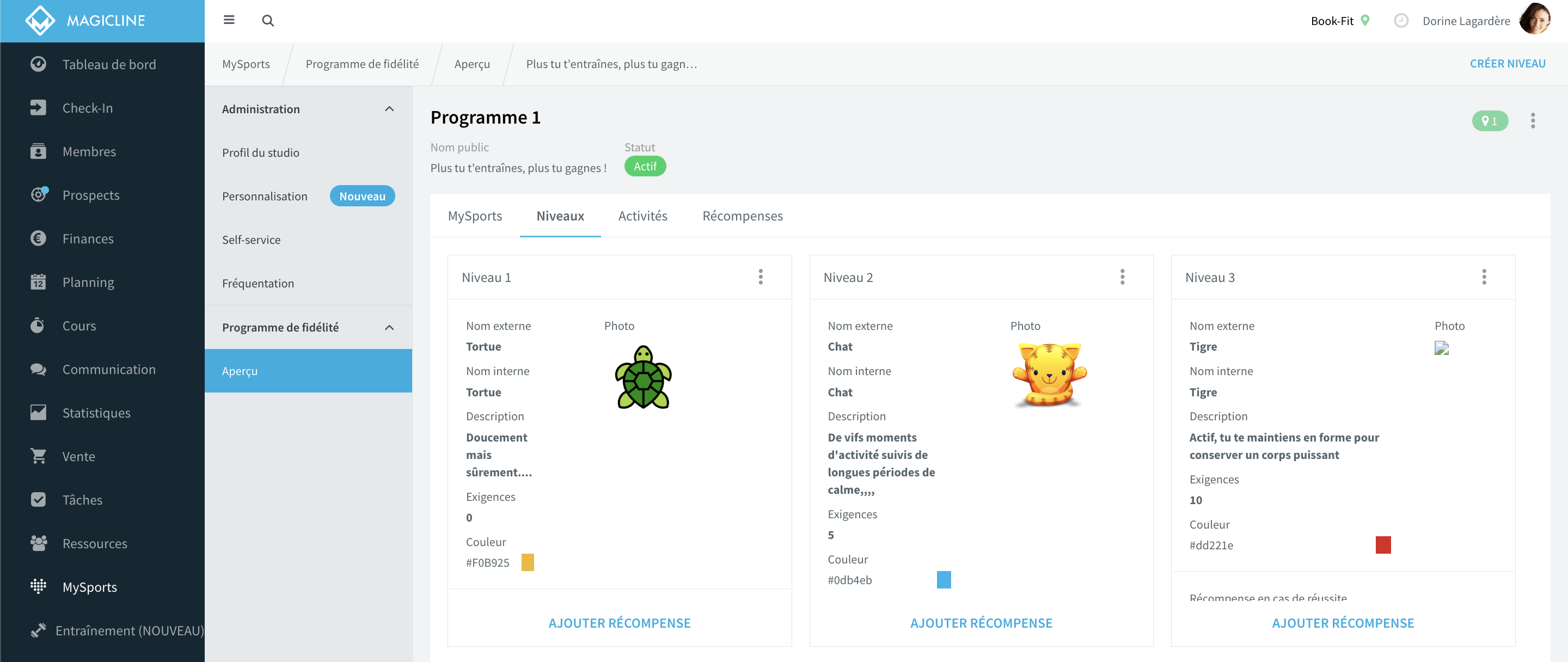Click 'Plus tu t'entraînes, plus tu gagnes !' text
Screen dimensions: 1568x662
[x=518, y=168]
